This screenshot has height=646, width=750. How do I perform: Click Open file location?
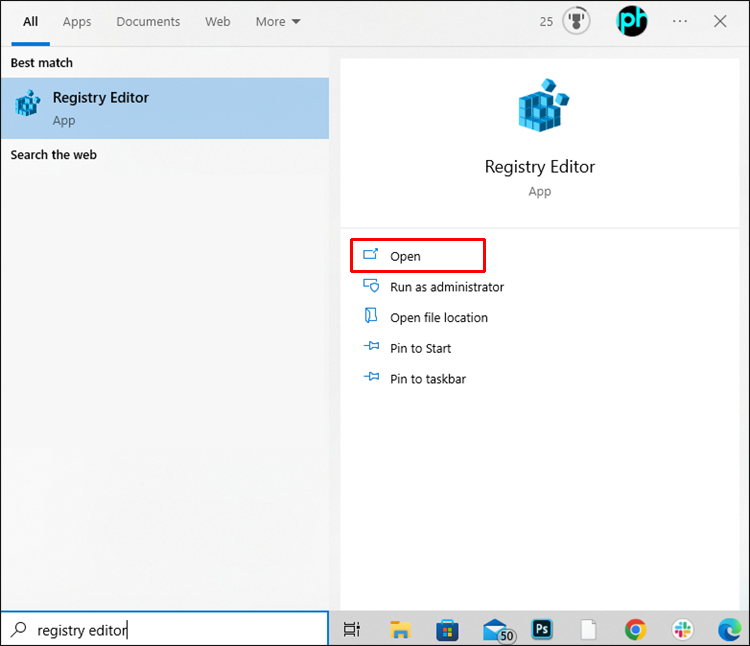pyautogui.click(x=439, y=318)
